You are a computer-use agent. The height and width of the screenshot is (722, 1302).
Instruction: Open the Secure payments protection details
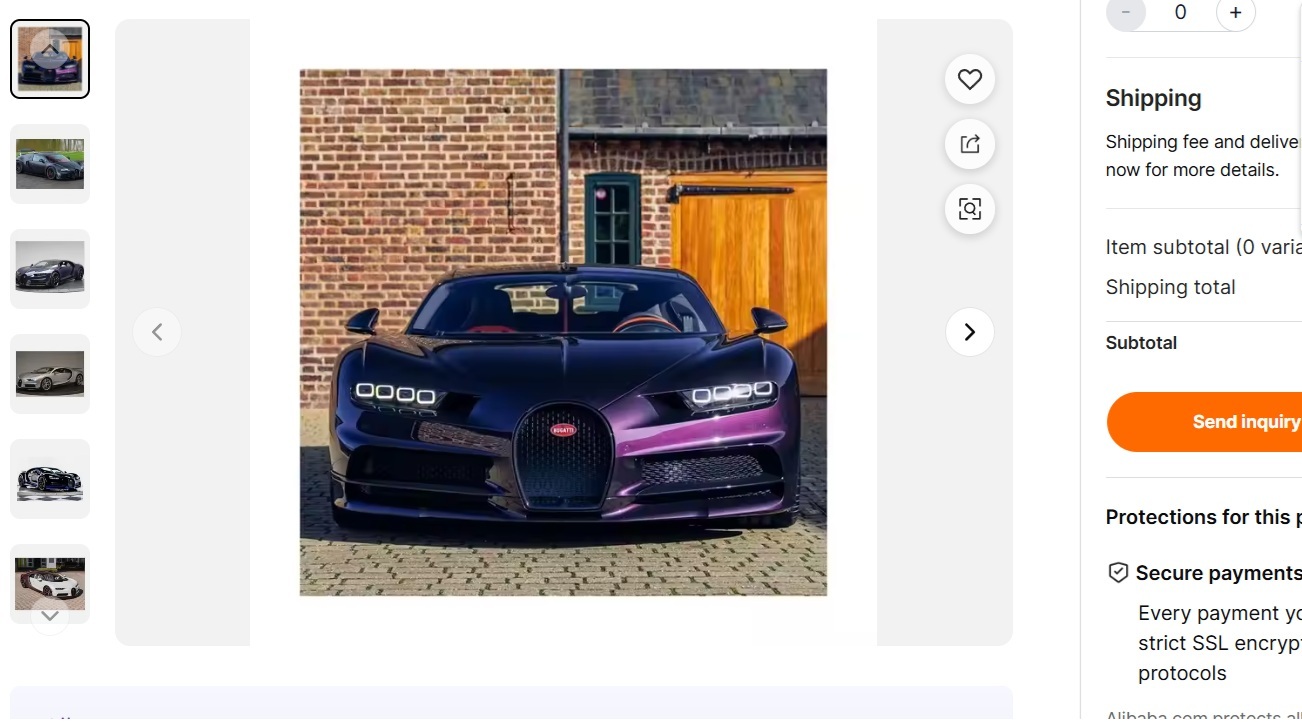point(1218,573)
